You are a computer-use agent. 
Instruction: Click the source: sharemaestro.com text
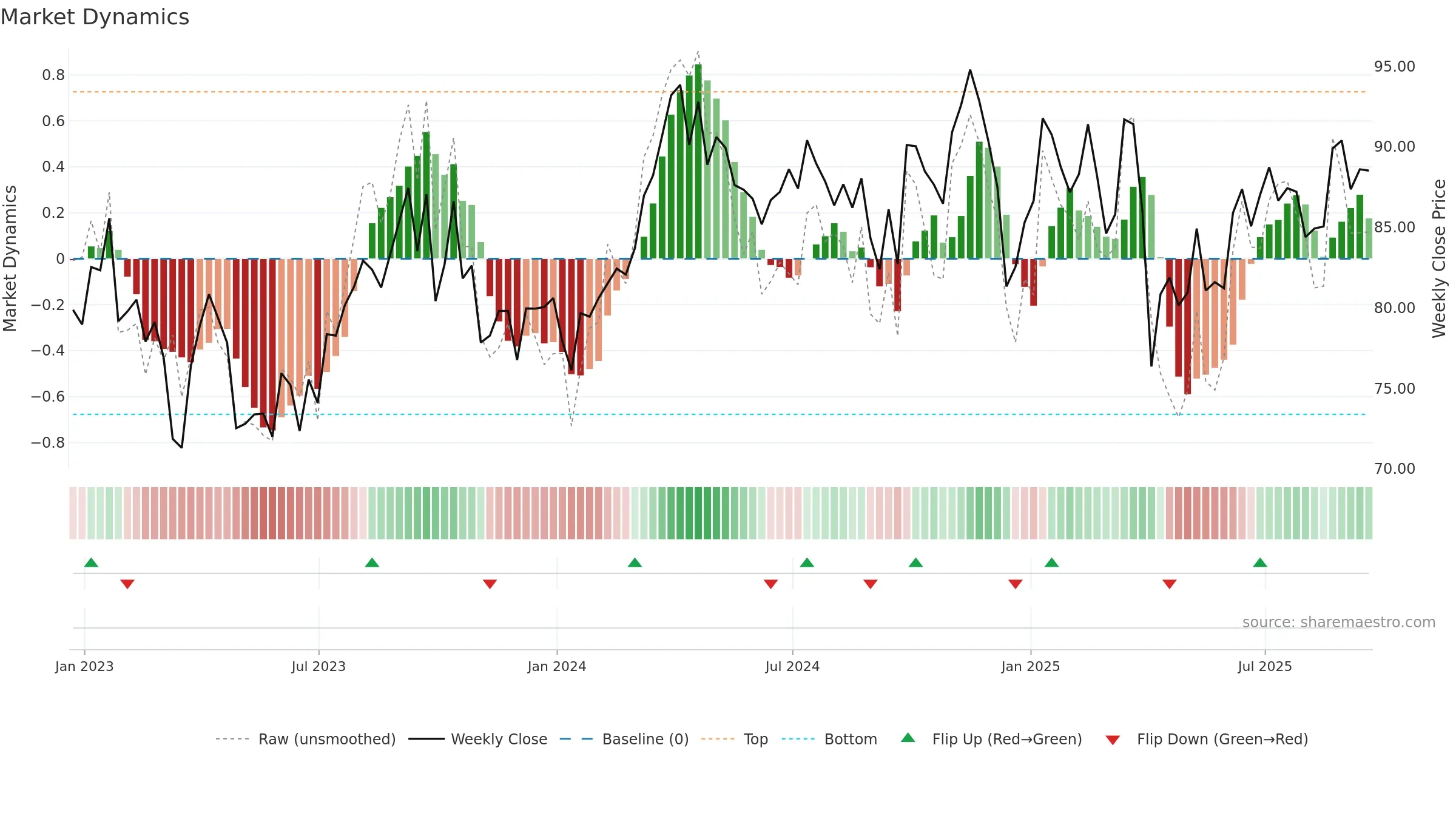1338,622
